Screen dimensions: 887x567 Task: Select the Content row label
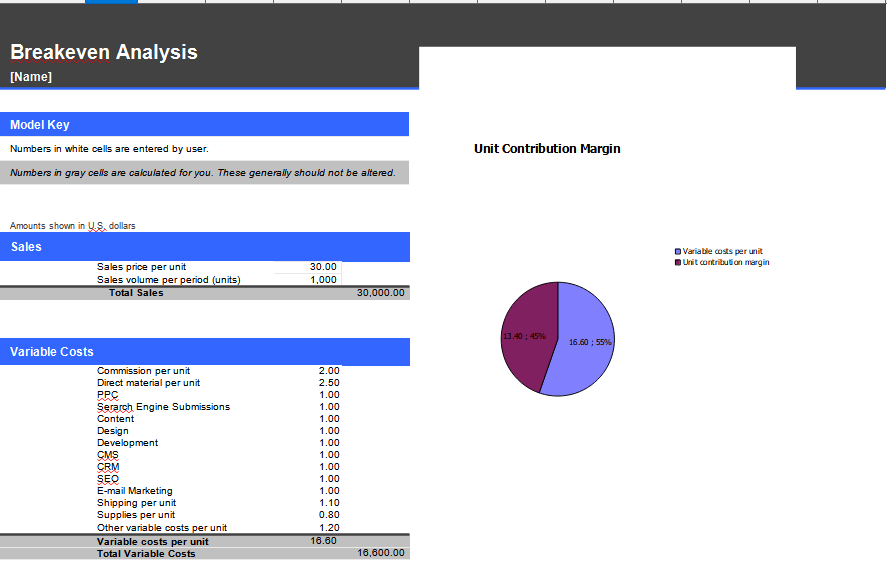115,419
